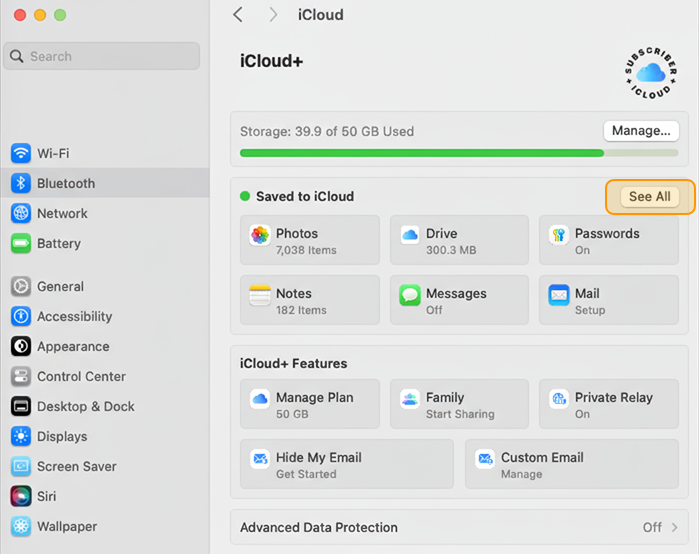Open Family Start Sharing tile

[459, 404]
